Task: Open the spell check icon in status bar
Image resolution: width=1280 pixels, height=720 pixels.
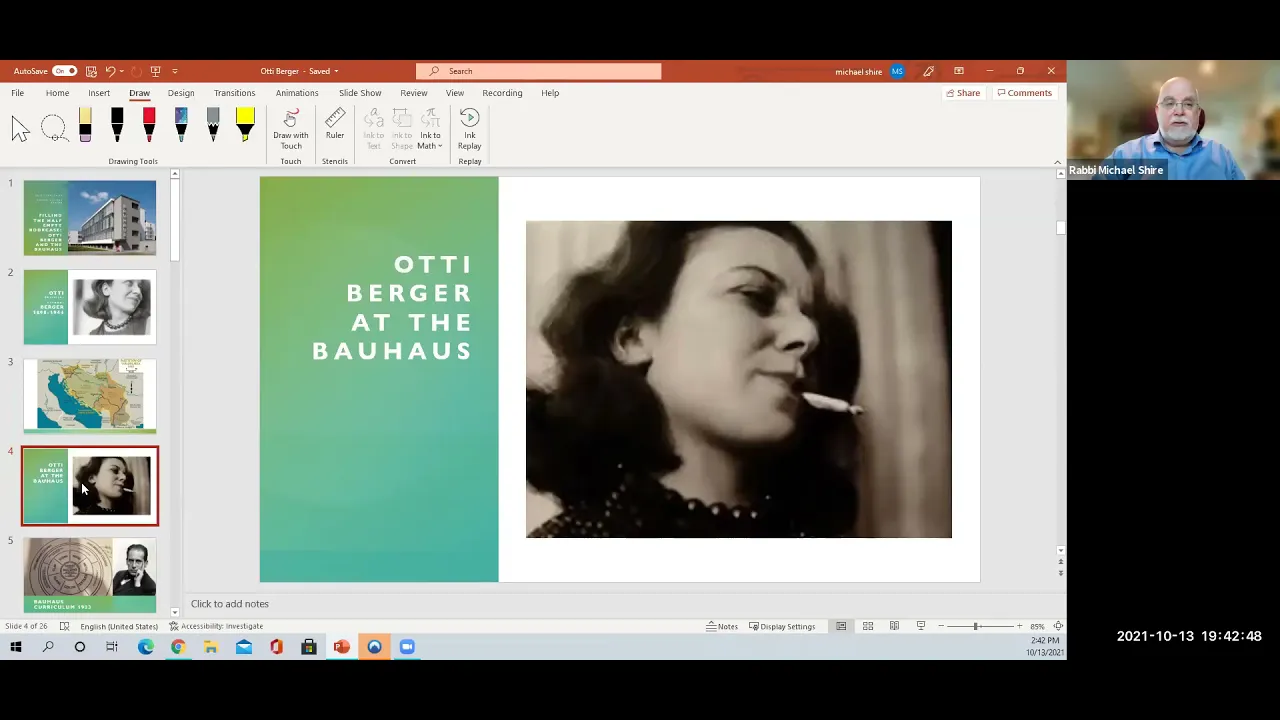Action: tap(64, 626)
